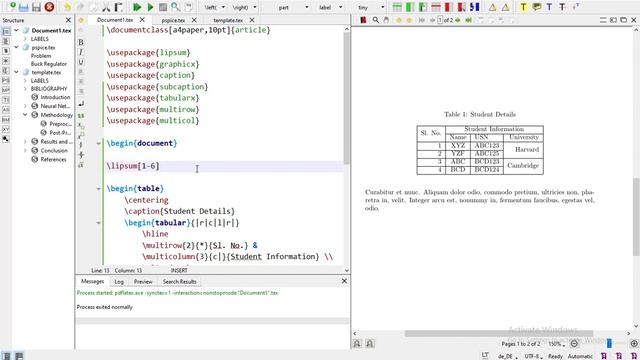The height and width of the screenshot is (360, 640).
Task: Click the superscript icon in editor sidebar
Action: [81, 135]
